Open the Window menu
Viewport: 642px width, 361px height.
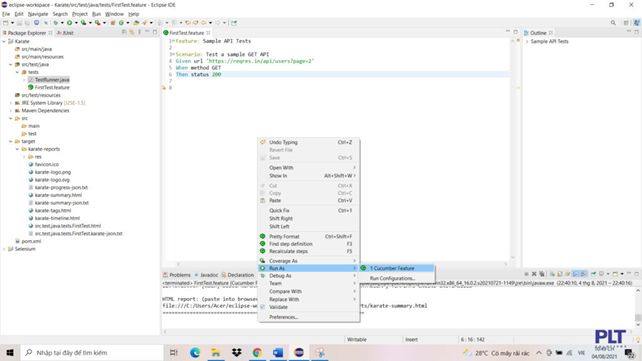114,14
